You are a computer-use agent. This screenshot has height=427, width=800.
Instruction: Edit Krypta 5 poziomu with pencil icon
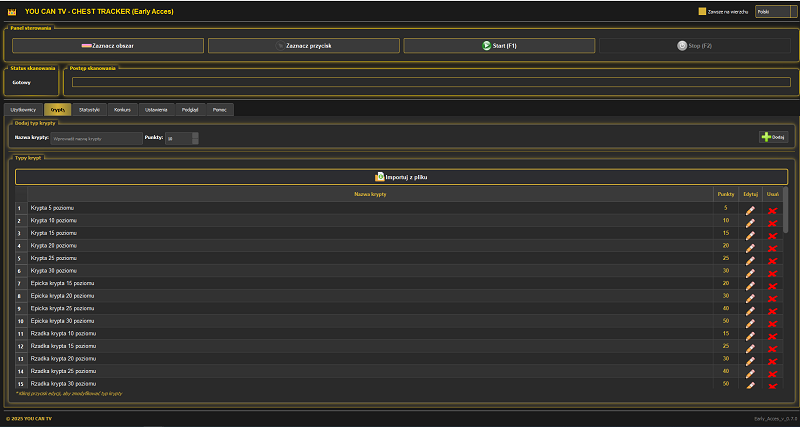(x=749, y=210)
